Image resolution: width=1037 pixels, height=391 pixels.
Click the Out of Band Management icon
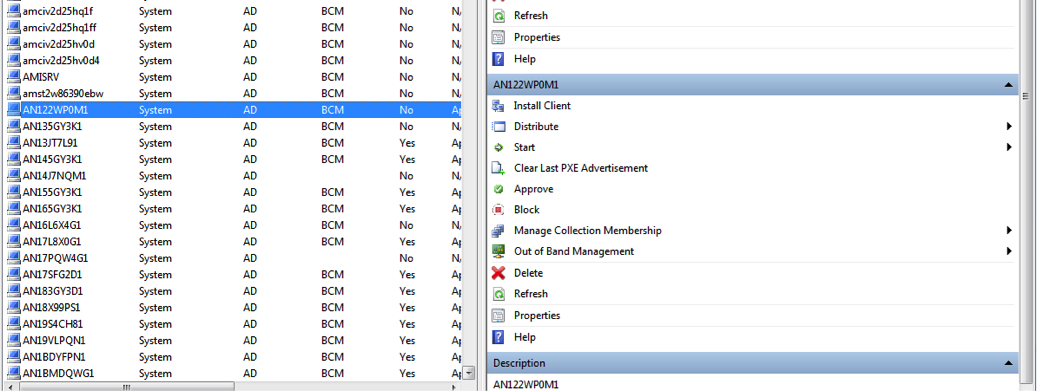click(x=499, y=251)
